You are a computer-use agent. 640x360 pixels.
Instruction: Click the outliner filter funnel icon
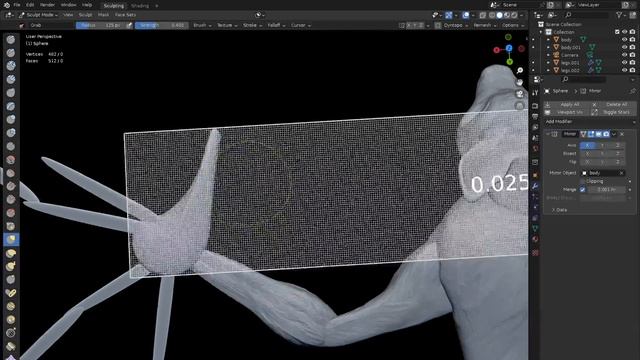(620, 15)
